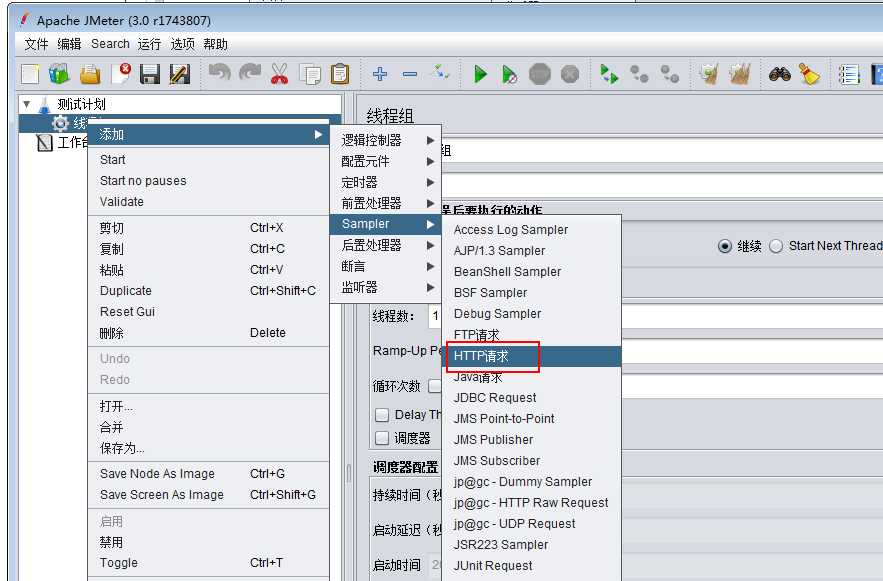The height and width of the screenshot is (581, 883).
Task: Click the Cut scissors icon
Action: [279, 74]
